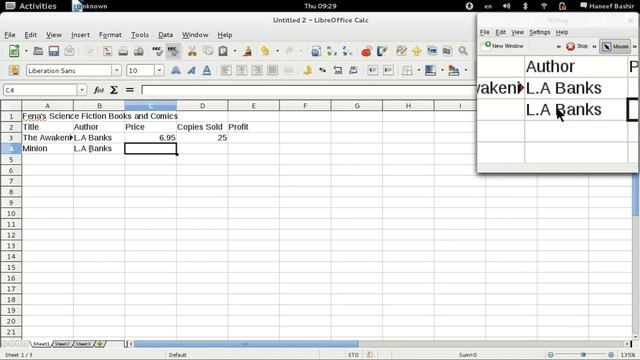Open the Name Box dropdown arrow

pyautogui.click(x=82, y=90)
